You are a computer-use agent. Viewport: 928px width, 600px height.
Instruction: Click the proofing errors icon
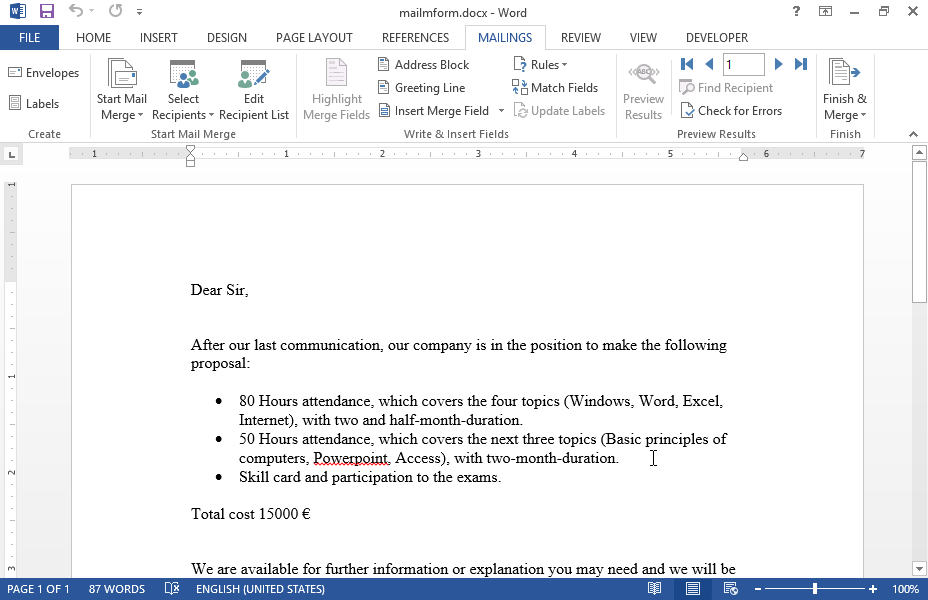[172, 589]
